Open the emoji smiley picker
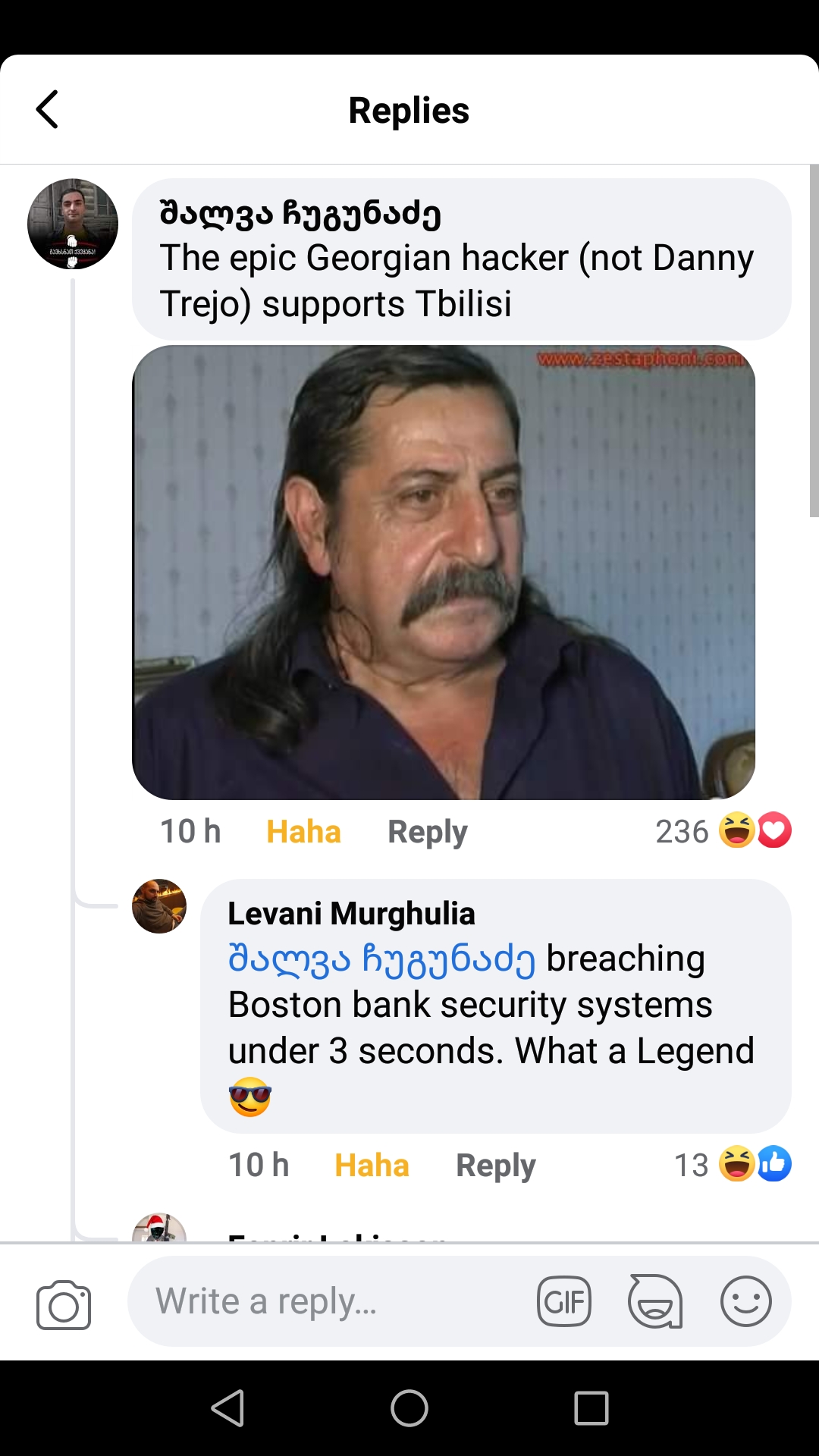 pyautogui.click(x=745, y=1301)
